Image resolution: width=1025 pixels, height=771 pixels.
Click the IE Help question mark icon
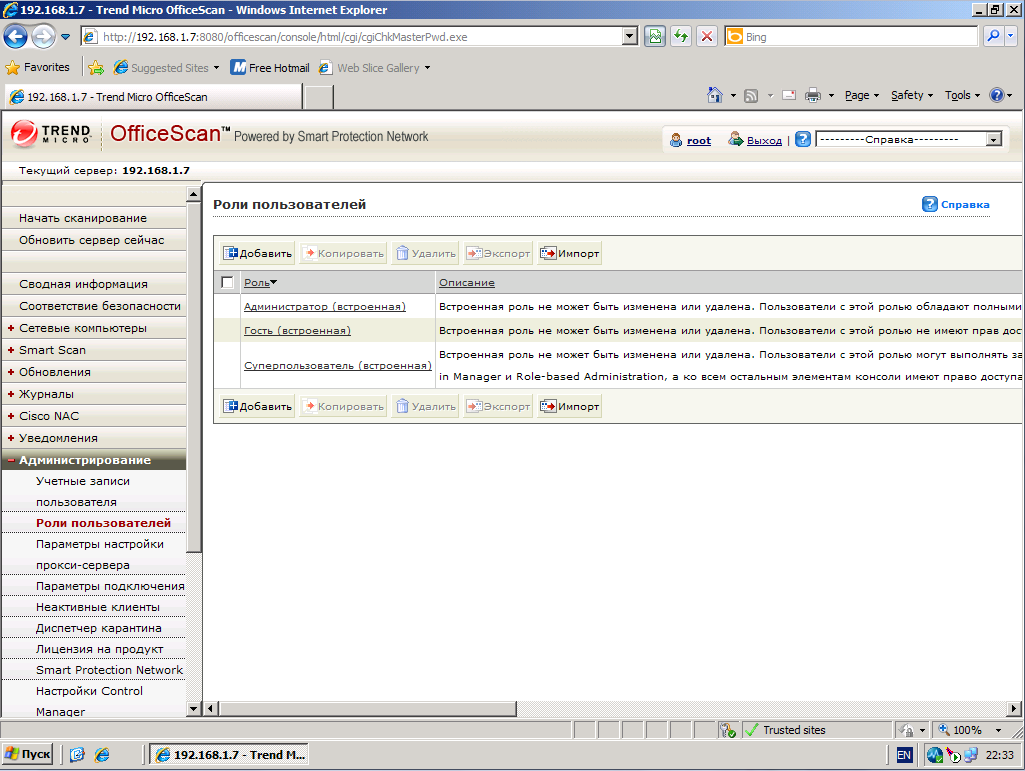click(996, 95)
